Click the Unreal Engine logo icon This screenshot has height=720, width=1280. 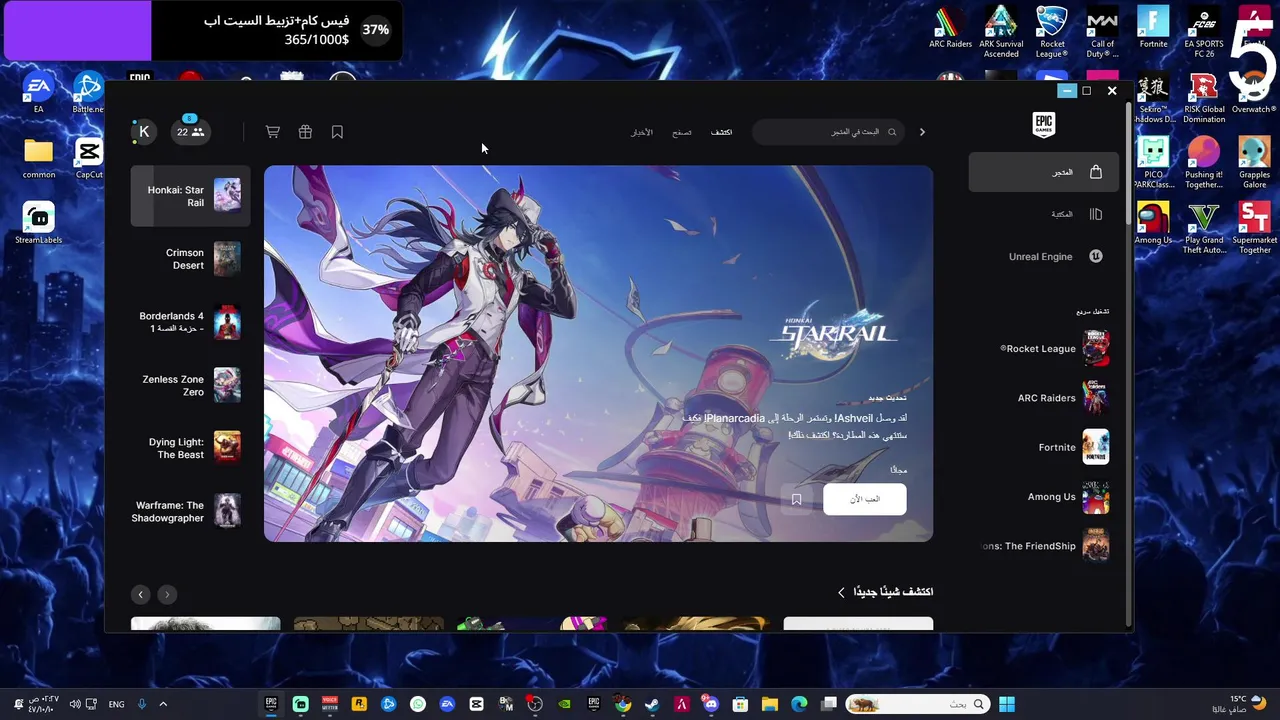(1096, 256)
